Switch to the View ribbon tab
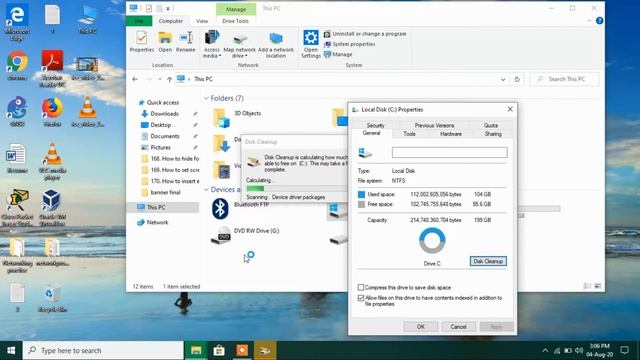This screenshot has width=640, height=360. click(202, 21)
